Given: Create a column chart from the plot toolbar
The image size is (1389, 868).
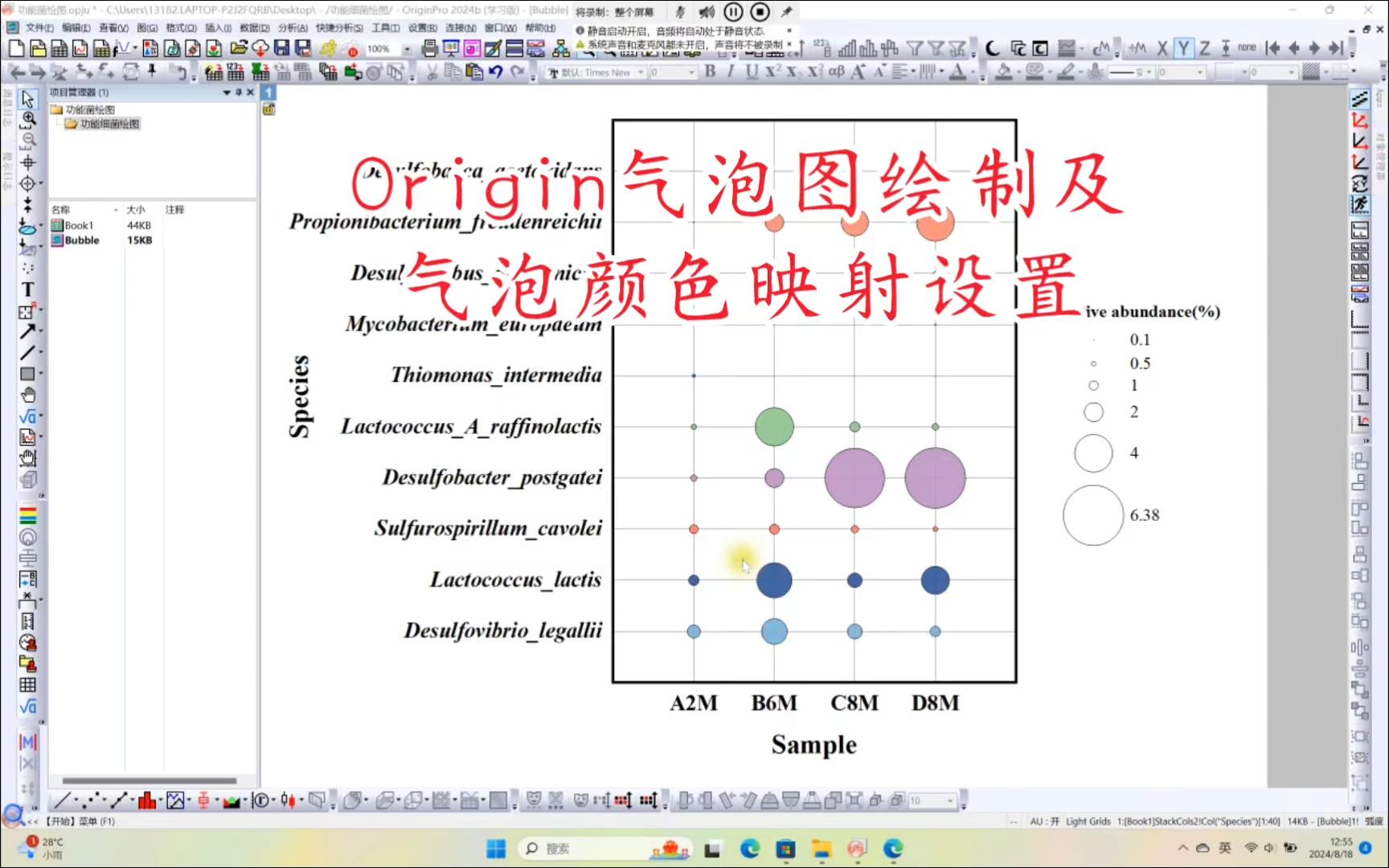Looking at the screenshot, I should click(x=148, y=800).
